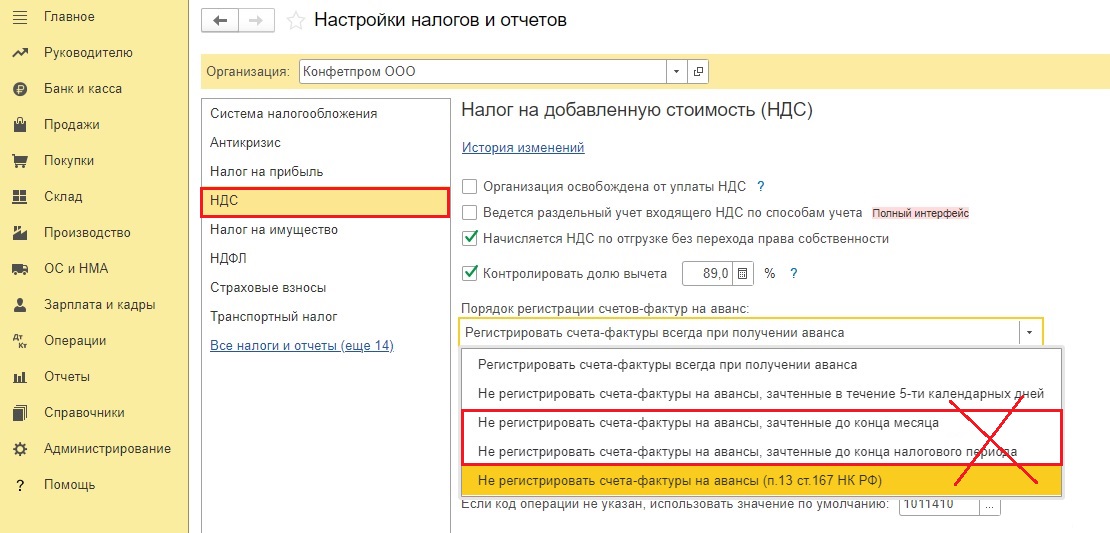Open calculator in the deduction share field
The height and width of the screenshot is (533, 1110).
tap(743, 273)
